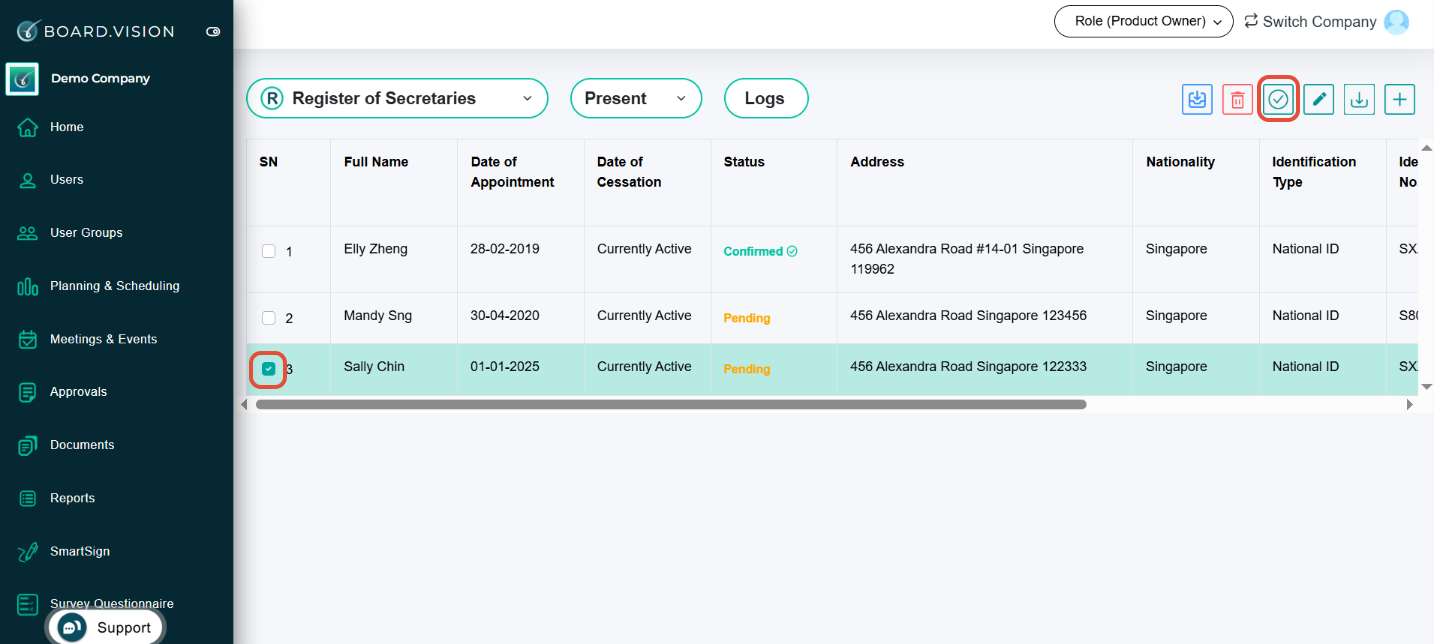Image resolution: width=1434 pixels, height=644 pixels.
Task: Open the Support chat button
Action: point(105,627)
